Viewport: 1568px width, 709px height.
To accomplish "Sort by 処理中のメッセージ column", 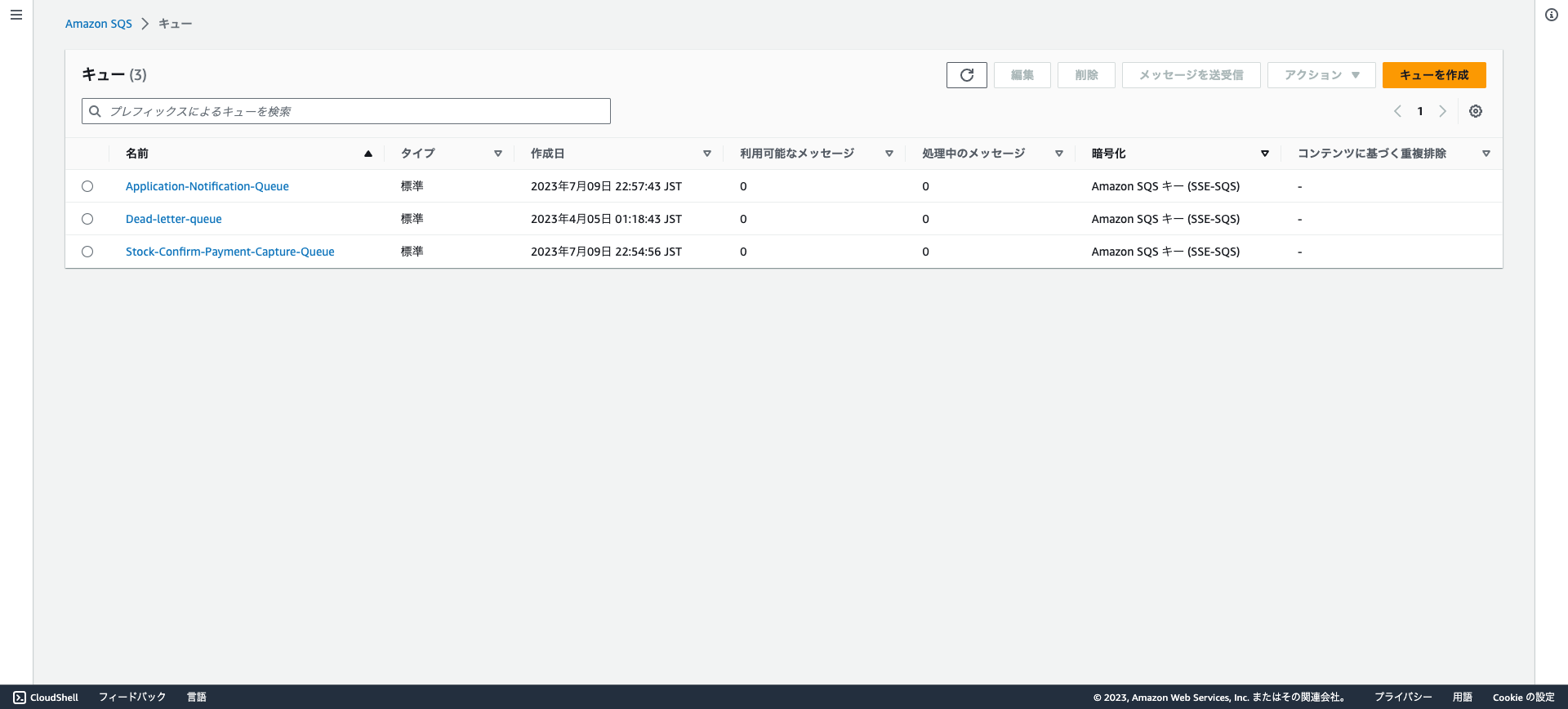I will (x=1059, y=154).
